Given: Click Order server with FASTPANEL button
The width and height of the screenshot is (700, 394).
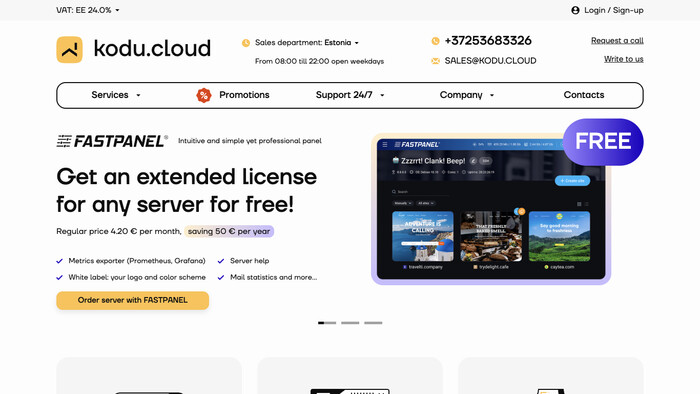Looking at the screenshot, I should (x=133, y=300).
